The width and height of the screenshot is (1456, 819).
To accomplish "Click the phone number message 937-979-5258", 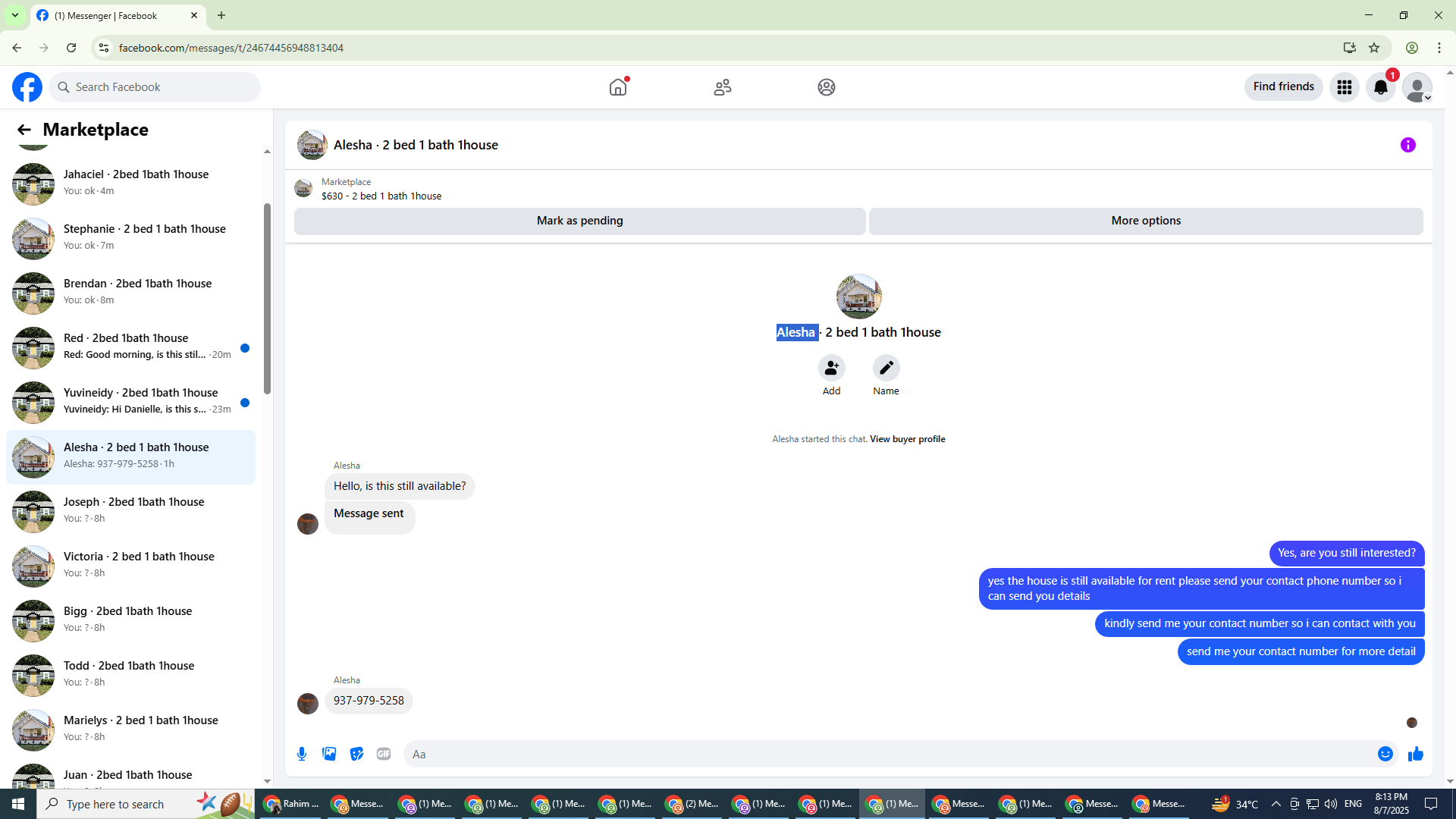I will pyautogui.click(x=369, y=701).
